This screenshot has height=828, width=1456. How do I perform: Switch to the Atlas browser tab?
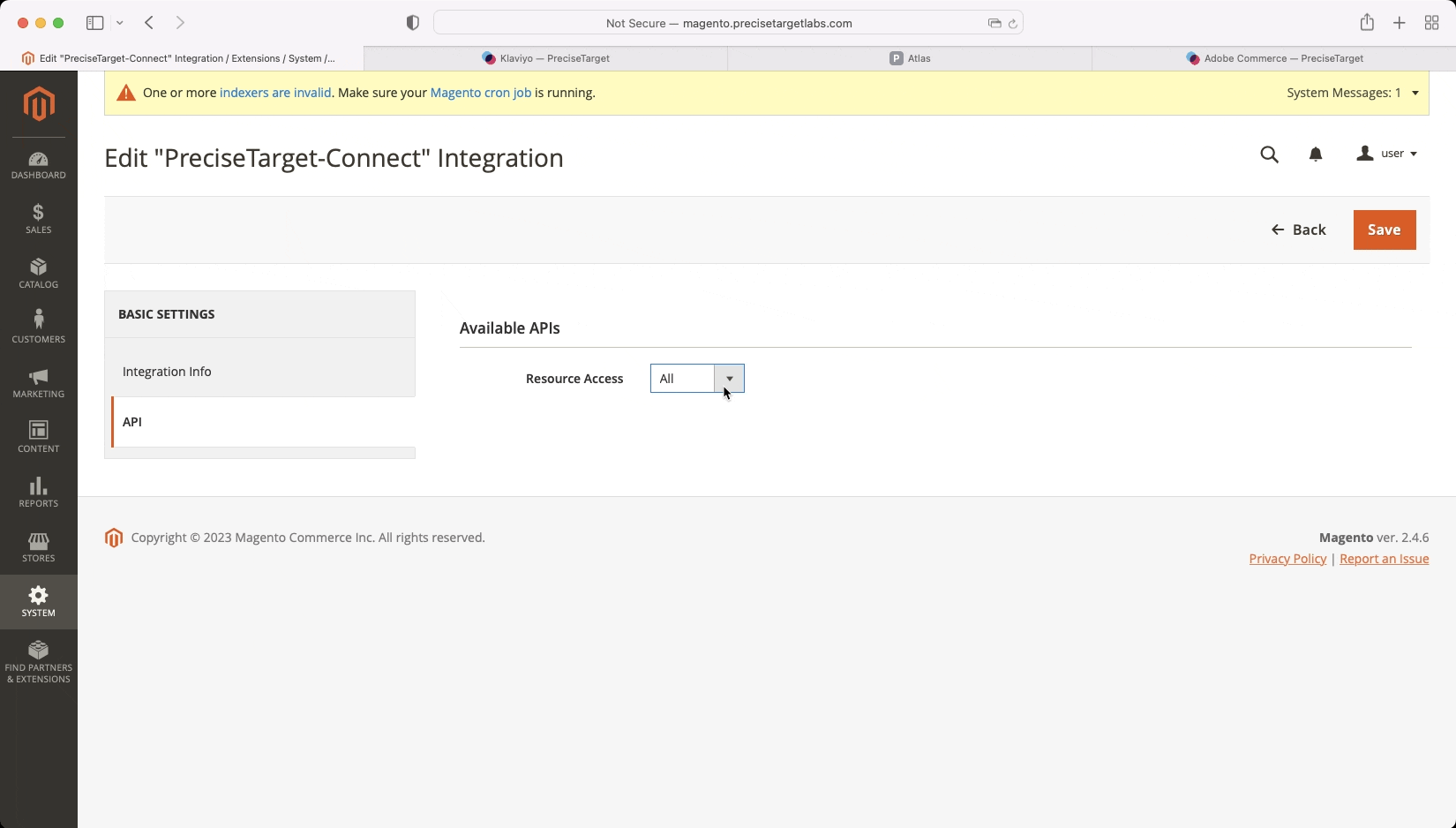pos(910,58)
